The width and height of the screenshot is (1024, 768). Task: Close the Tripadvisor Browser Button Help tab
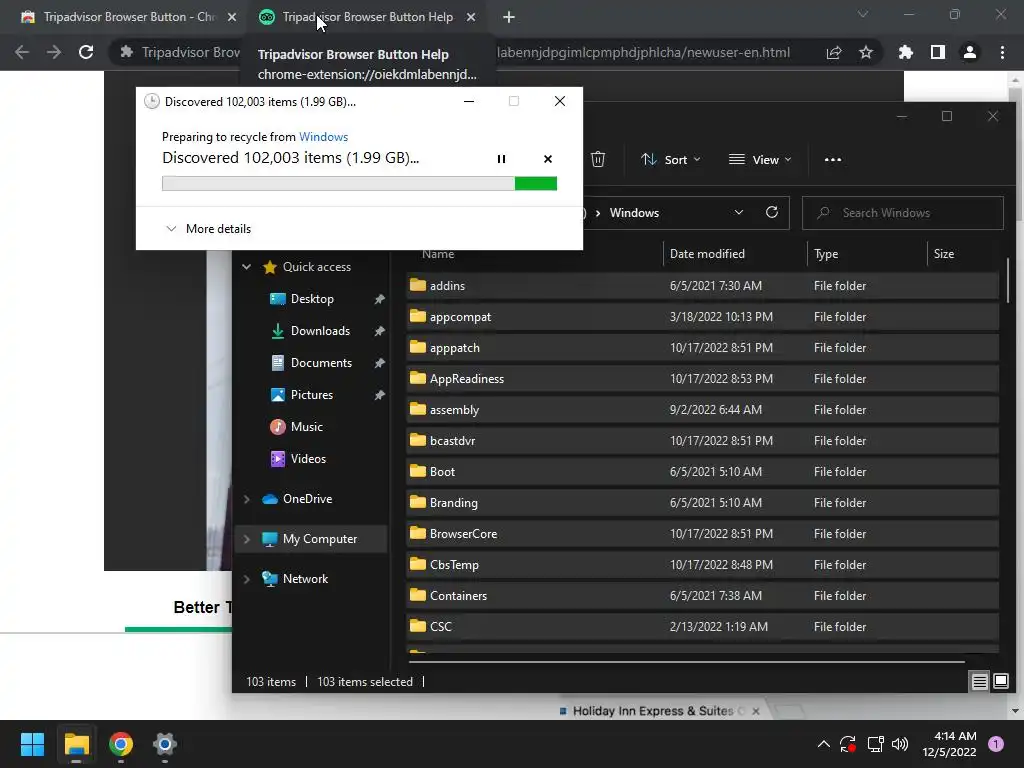click(471, 17)
